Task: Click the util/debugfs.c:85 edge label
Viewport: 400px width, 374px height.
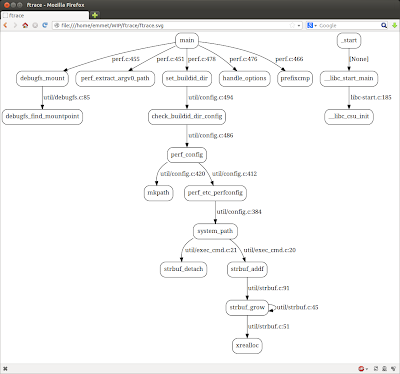Action: coord(67,98)
